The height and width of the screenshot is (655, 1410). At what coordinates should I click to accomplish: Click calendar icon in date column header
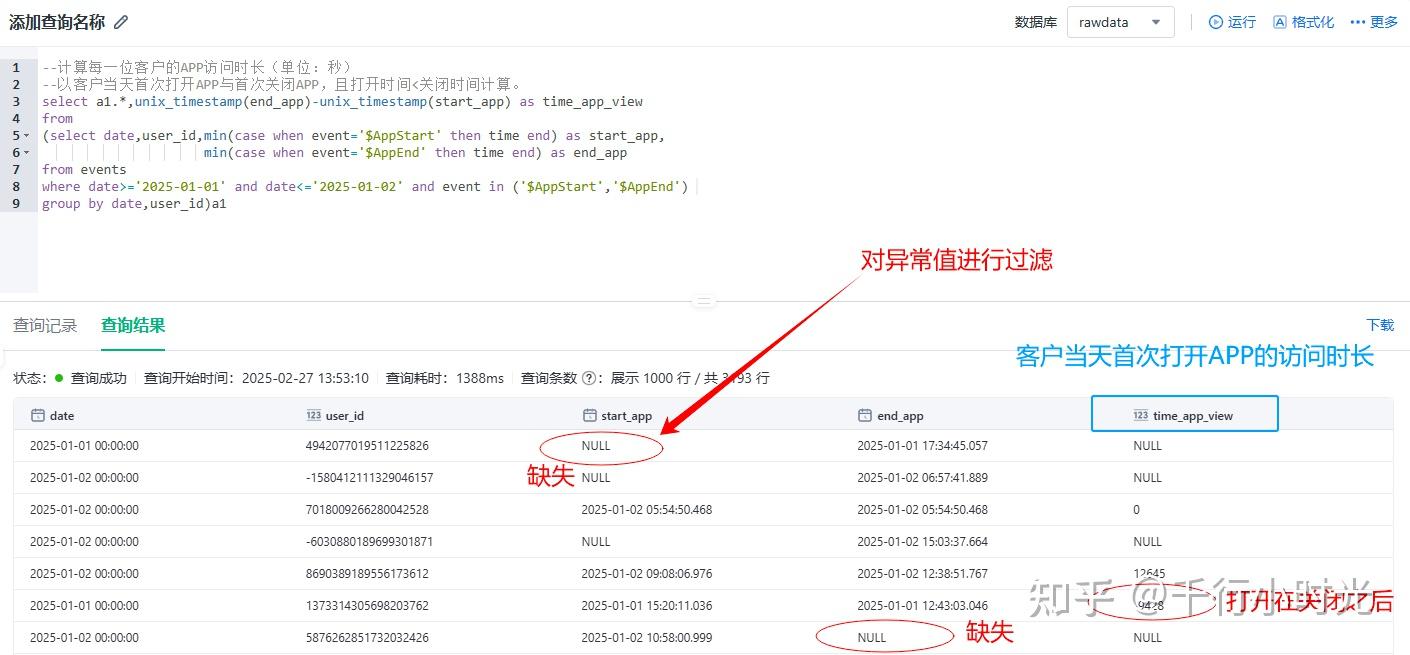[x=38, y=415]
